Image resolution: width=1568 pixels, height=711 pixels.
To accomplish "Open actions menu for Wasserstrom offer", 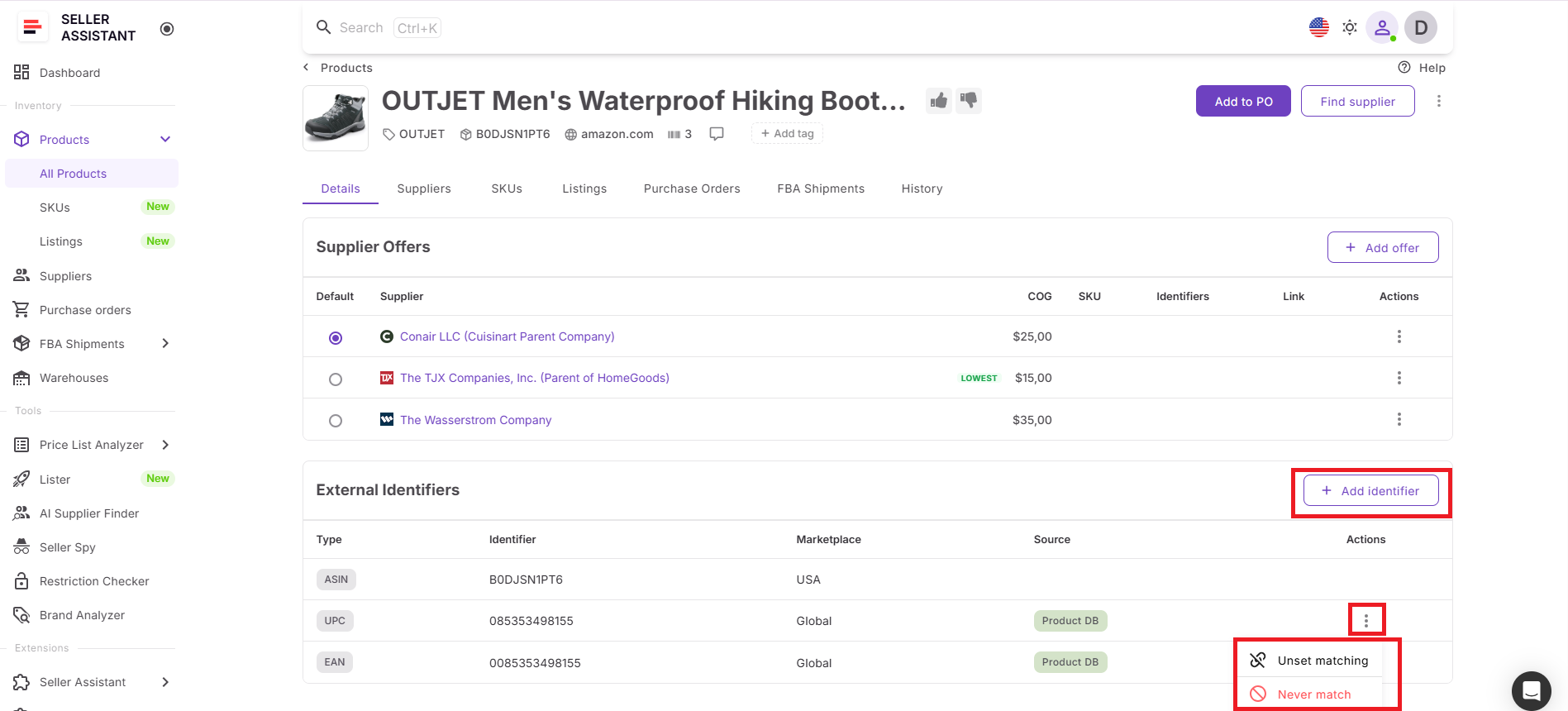I will coord(1399,419).
